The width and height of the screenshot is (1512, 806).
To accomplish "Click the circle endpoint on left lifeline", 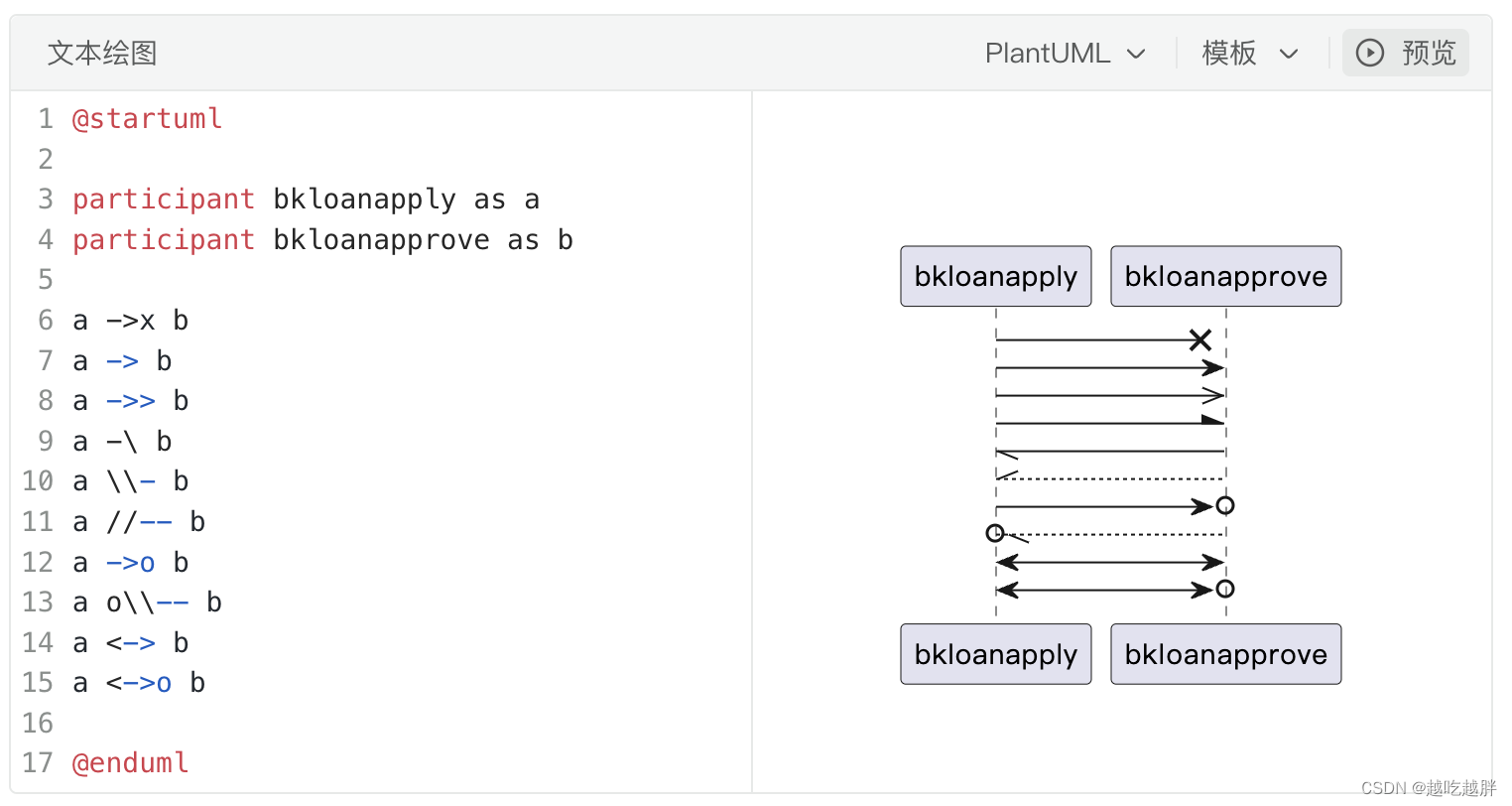I will click(x=995, y=533).
